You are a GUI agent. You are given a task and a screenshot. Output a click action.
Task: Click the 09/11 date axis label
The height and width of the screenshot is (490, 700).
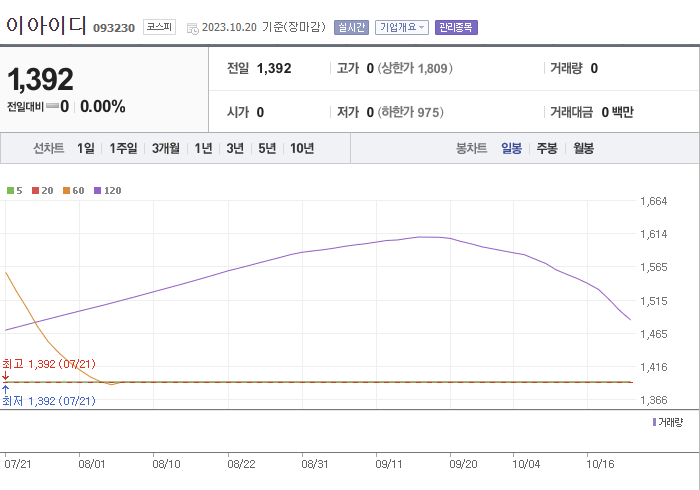click(389, 464)
